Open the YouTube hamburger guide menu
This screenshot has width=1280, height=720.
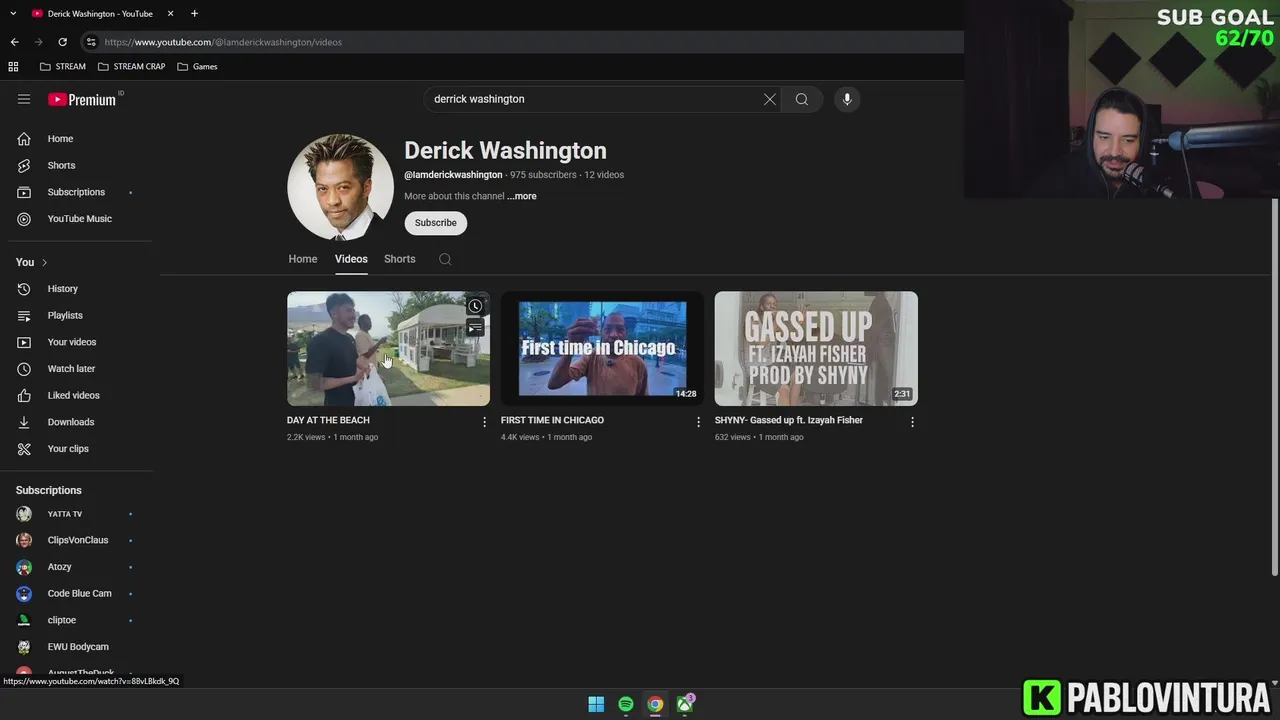[24, 99]
